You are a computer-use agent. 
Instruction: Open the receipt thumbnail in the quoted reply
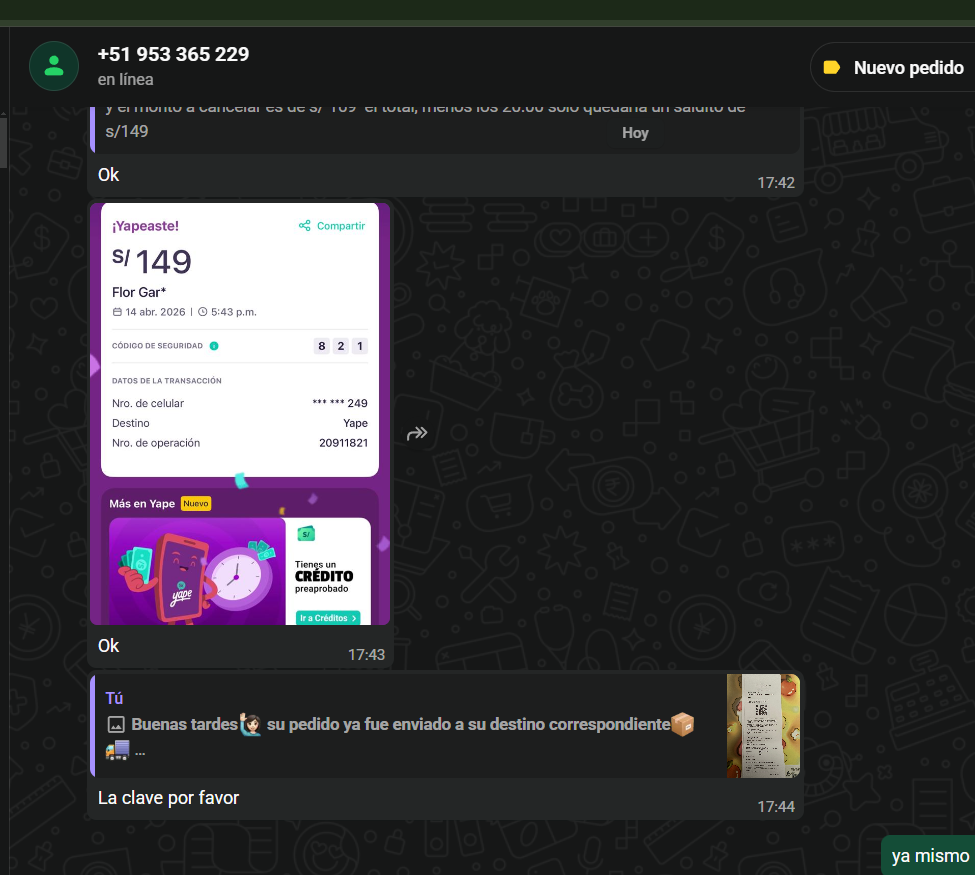pyautogui.click(x=763, y=725)
